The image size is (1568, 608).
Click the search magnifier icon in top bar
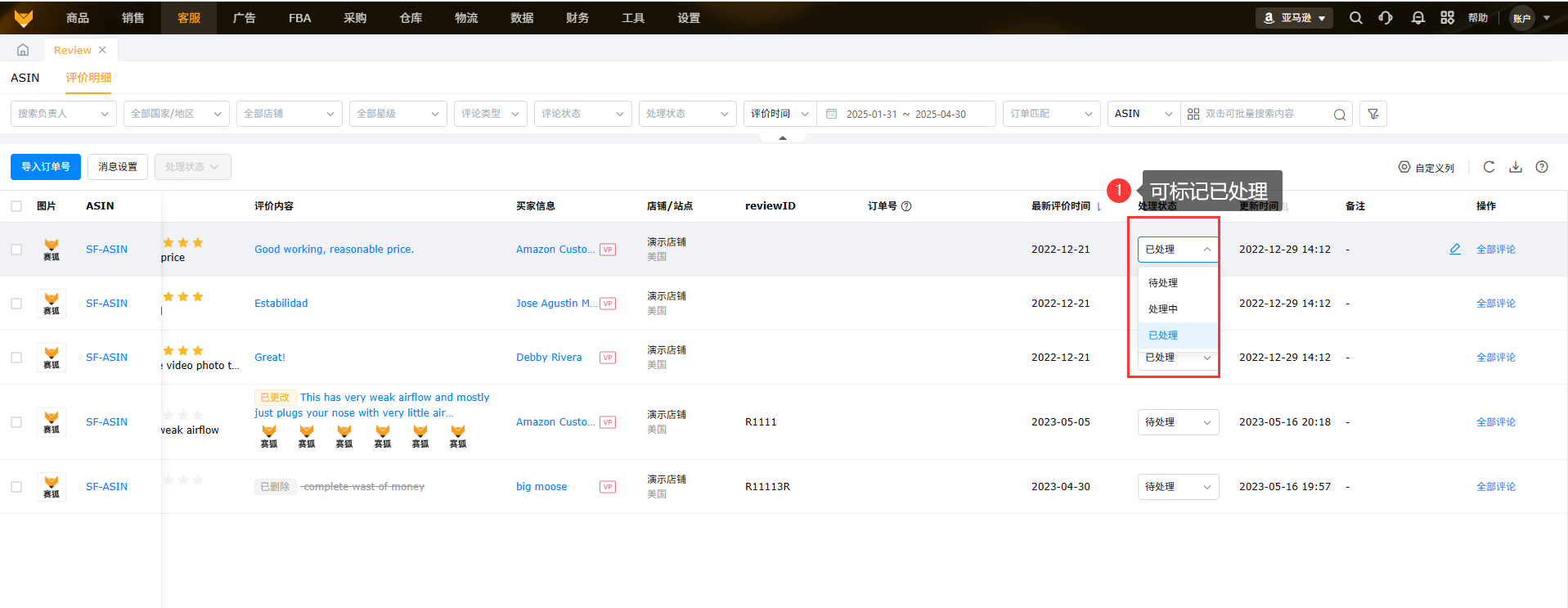[x=1355, y=18]
